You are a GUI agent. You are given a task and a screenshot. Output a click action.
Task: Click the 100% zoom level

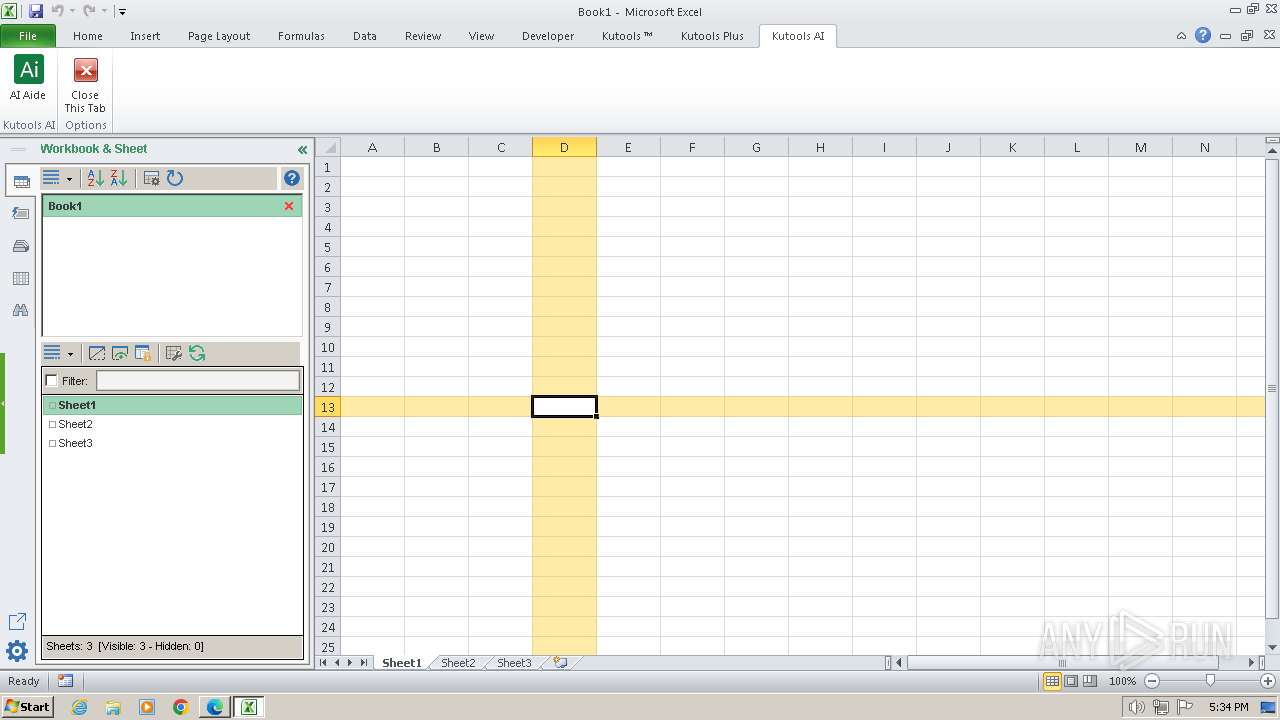(x=1122, y=681)
